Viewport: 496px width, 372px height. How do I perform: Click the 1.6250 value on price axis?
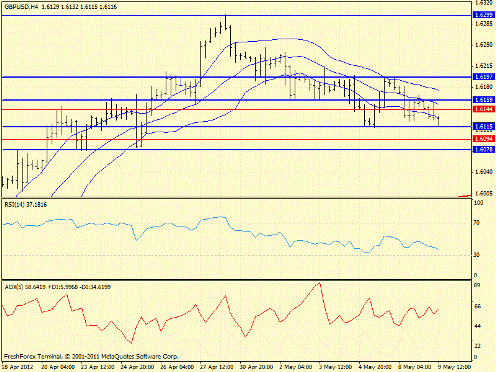point(484,45)
